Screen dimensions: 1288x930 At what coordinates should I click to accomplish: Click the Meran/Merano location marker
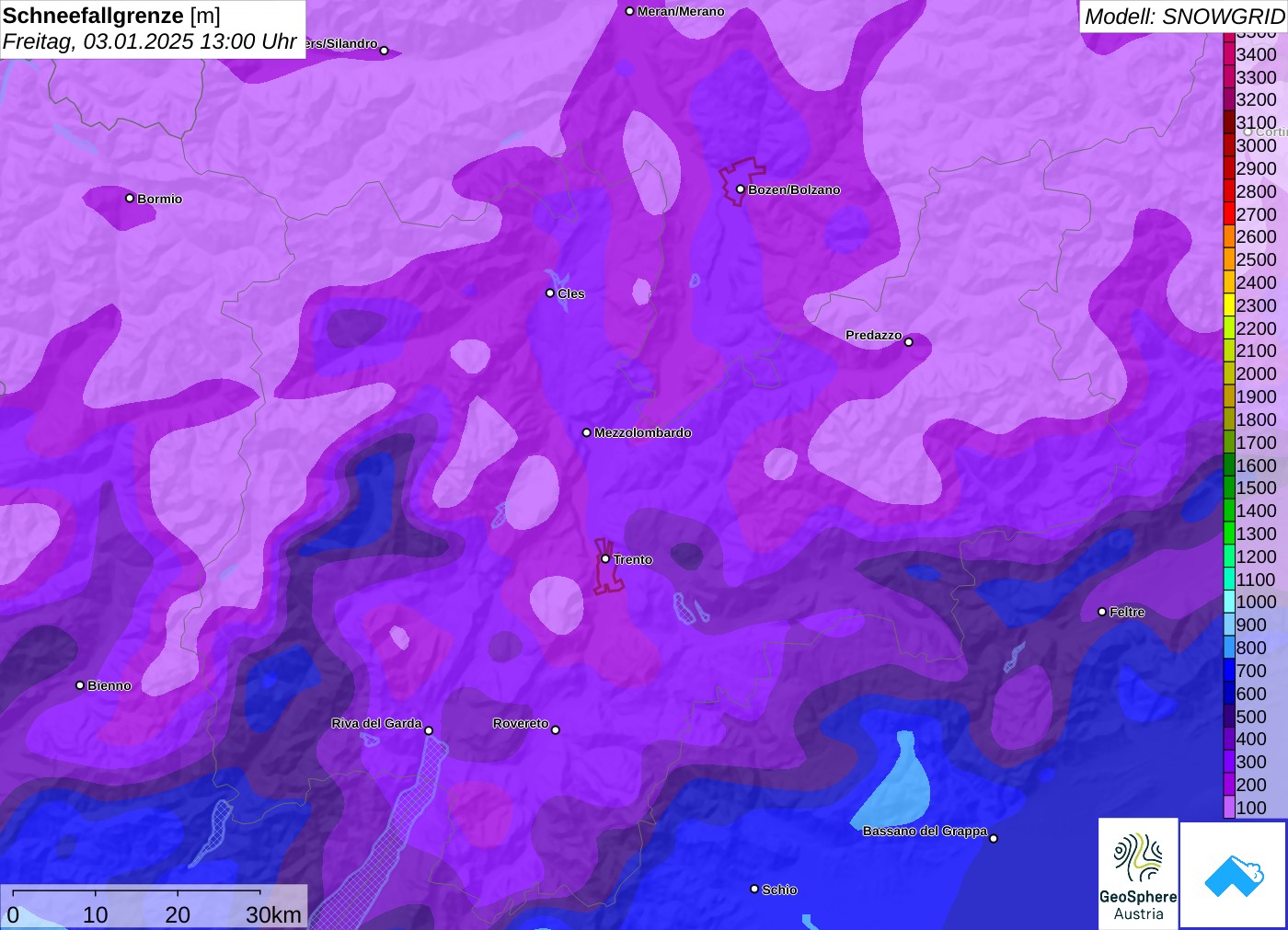tap(629, 11)
